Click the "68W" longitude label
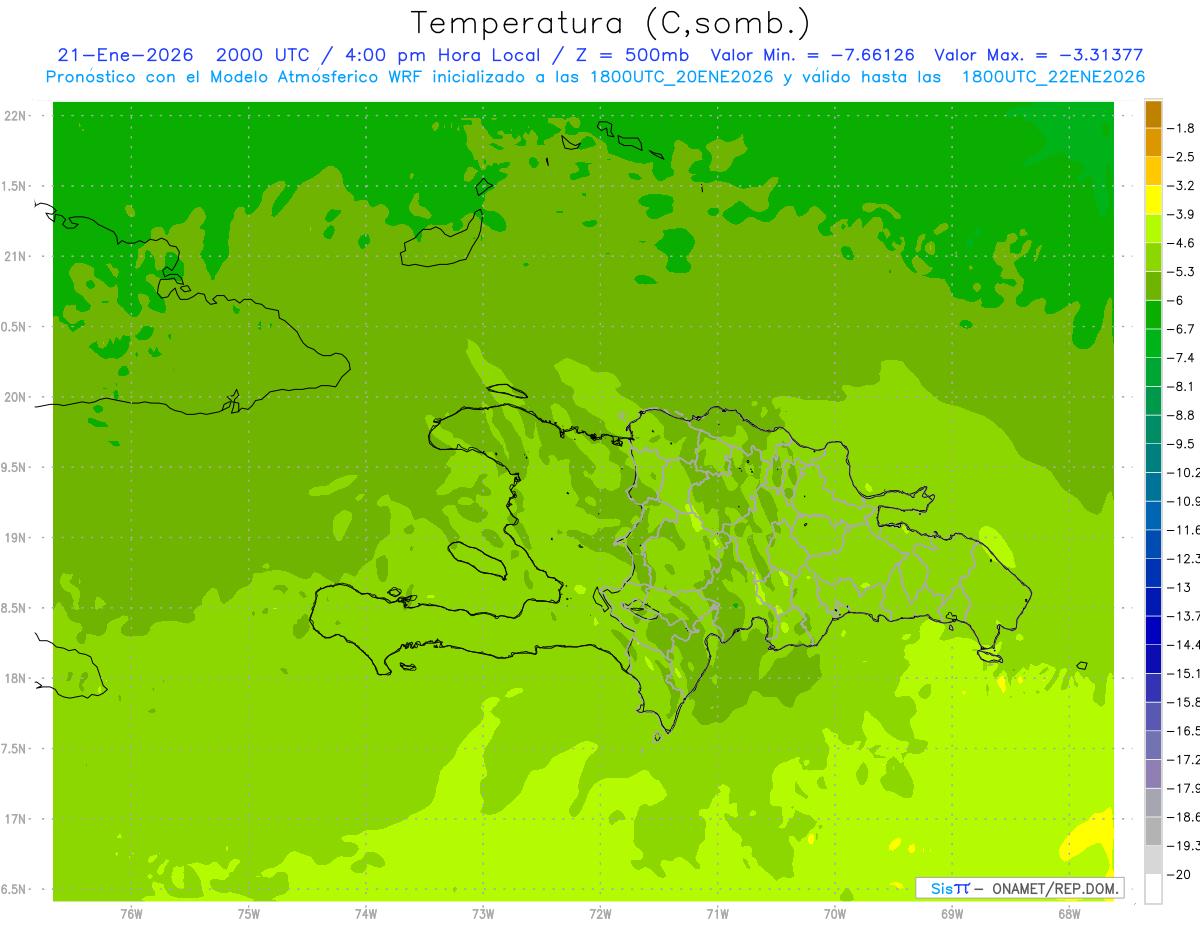 click(x=1068, y=913)
